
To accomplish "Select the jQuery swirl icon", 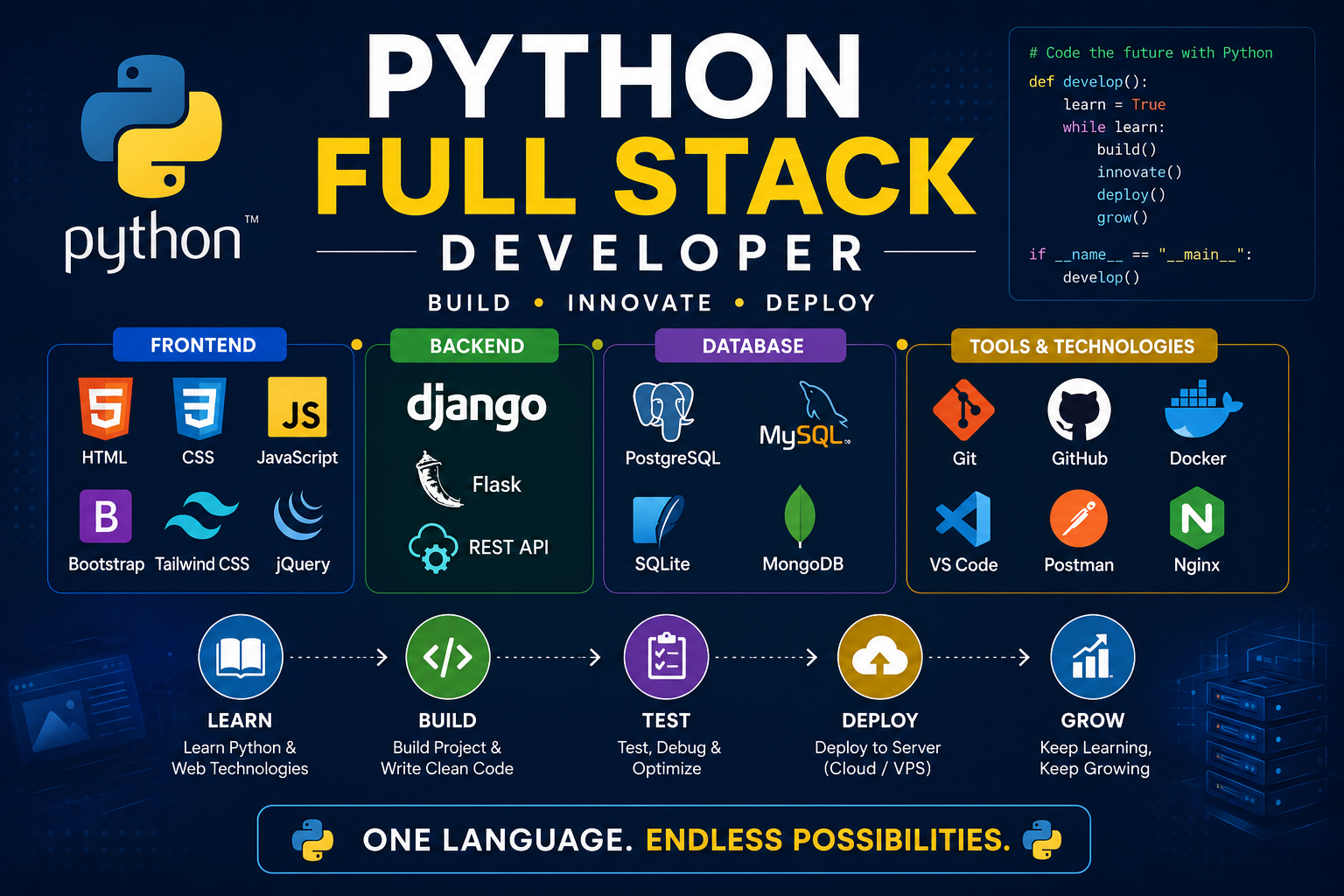I will click(x=299, y=515).
